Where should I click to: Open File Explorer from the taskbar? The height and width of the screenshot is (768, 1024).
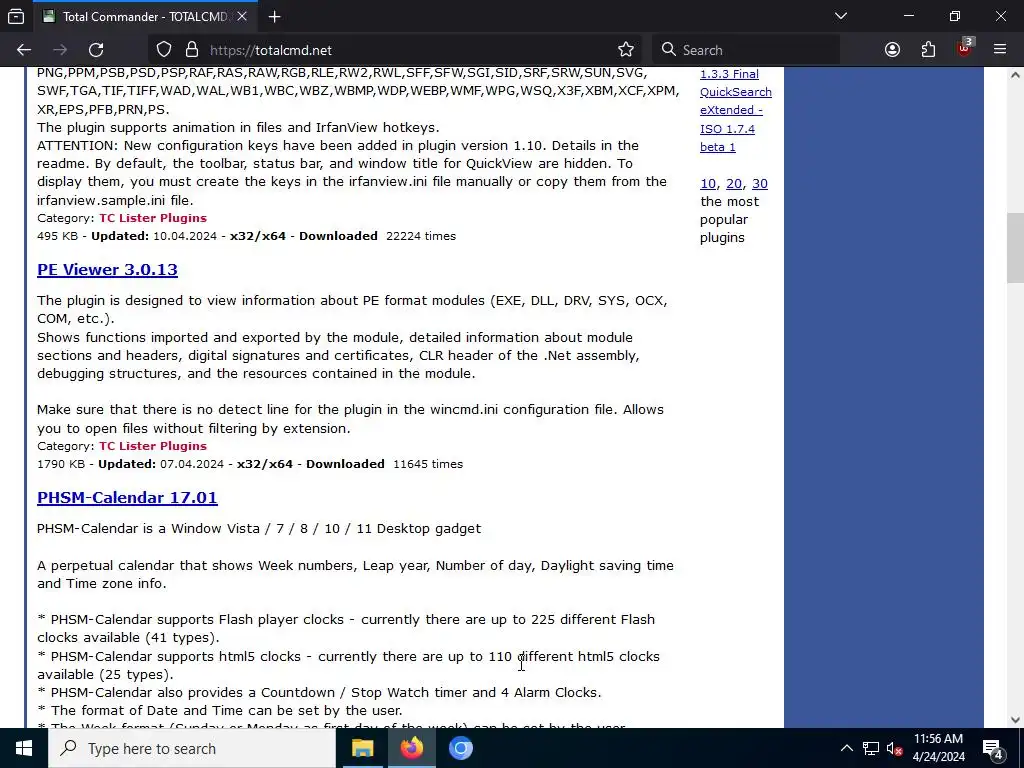click(362, 748)
